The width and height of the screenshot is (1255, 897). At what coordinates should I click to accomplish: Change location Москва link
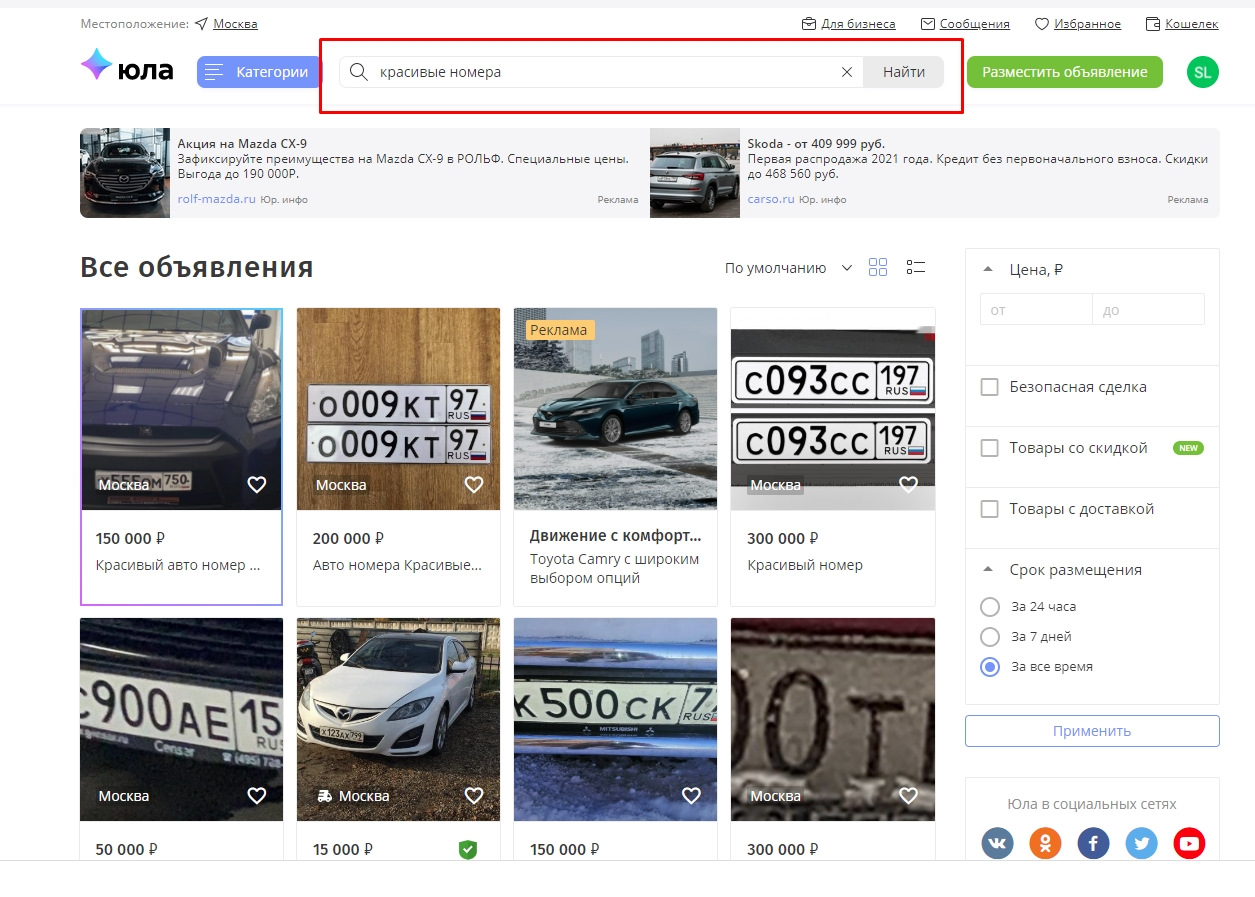click(235, 24)
